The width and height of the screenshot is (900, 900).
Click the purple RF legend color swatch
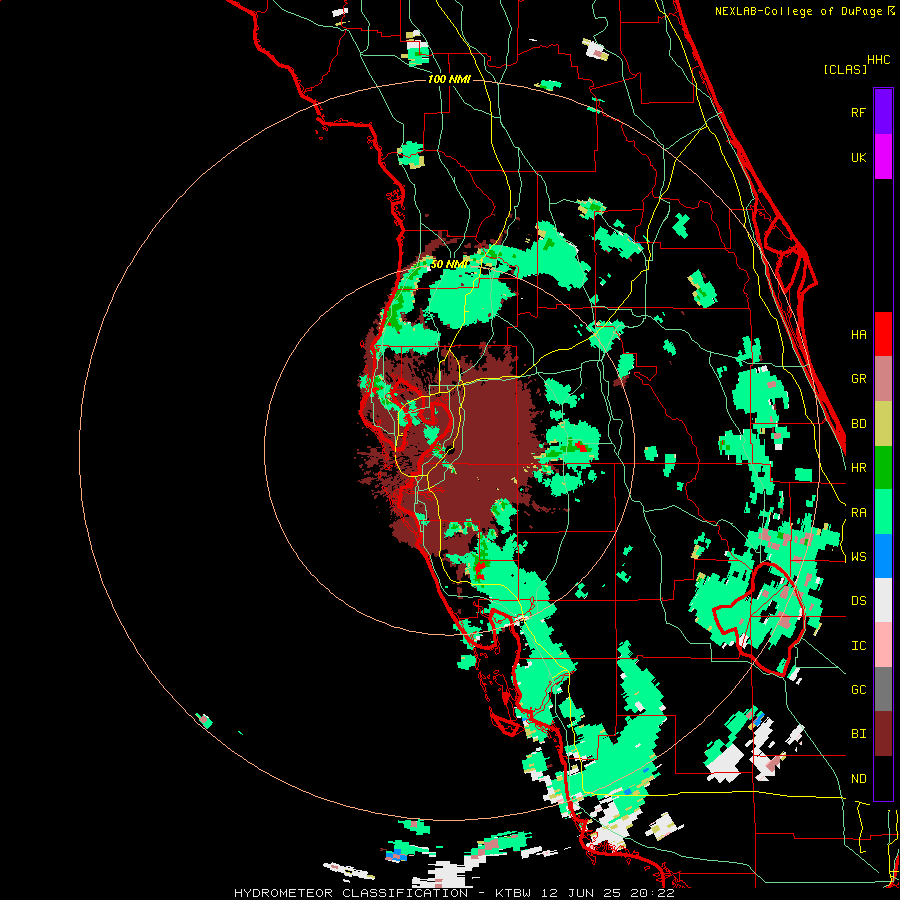point(883,111)
